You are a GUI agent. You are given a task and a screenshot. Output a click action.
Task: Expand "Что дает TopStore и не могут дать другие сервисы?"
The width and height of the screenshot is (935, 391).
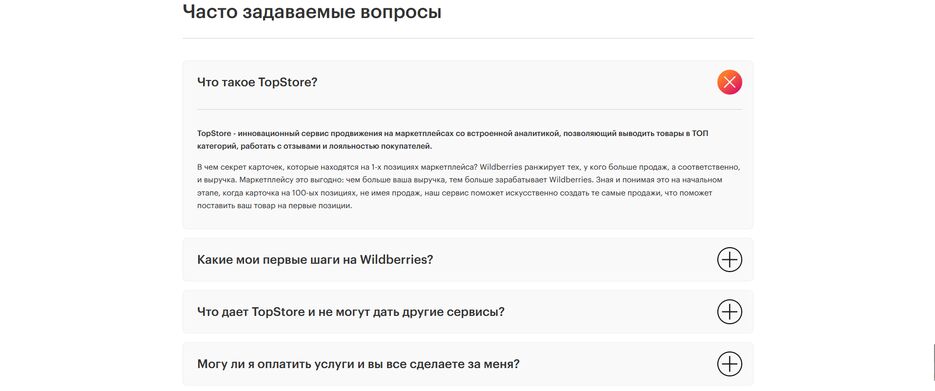click(x=351, y=312)
